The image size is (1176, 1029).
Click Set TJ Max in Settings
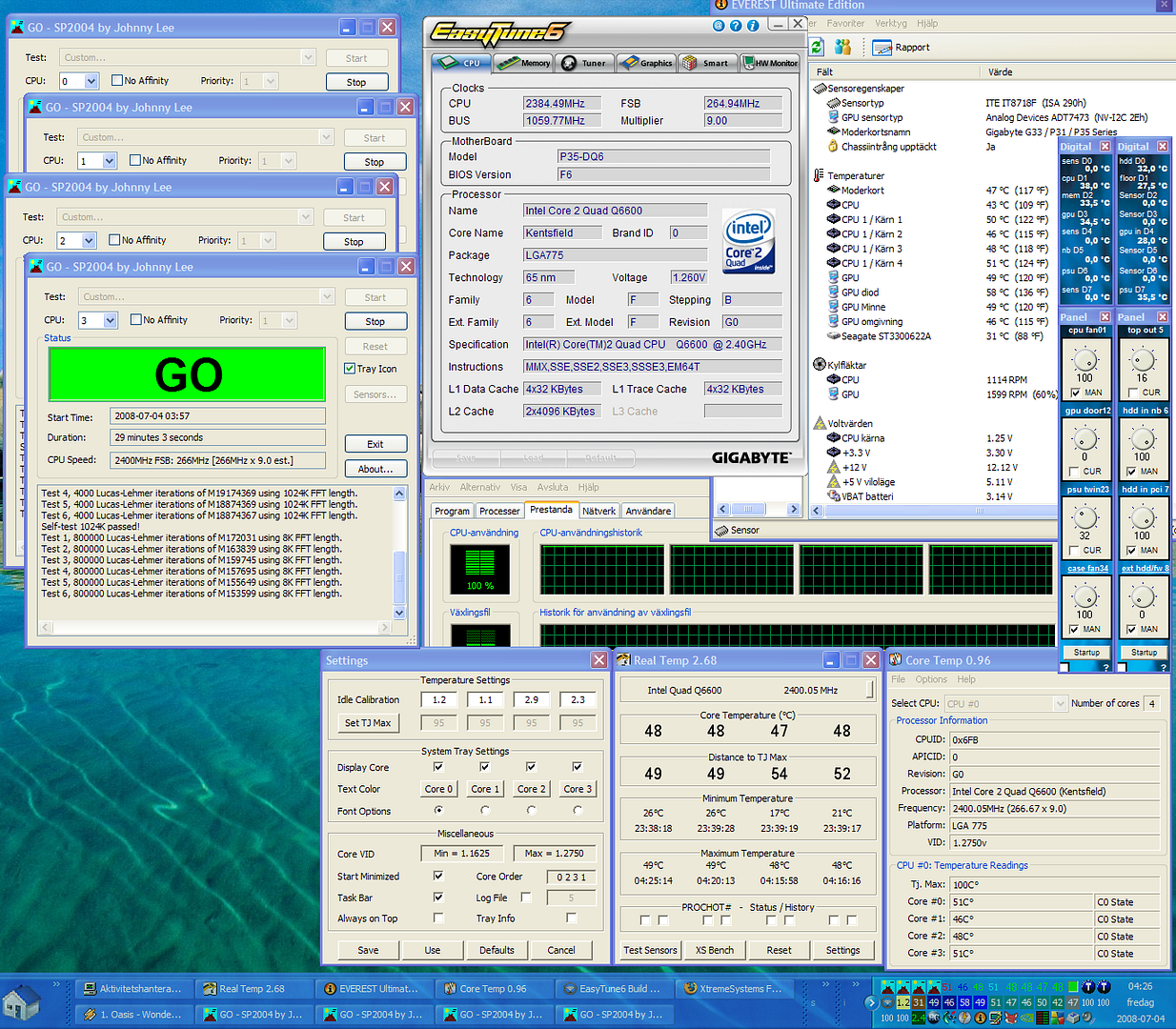368,723
